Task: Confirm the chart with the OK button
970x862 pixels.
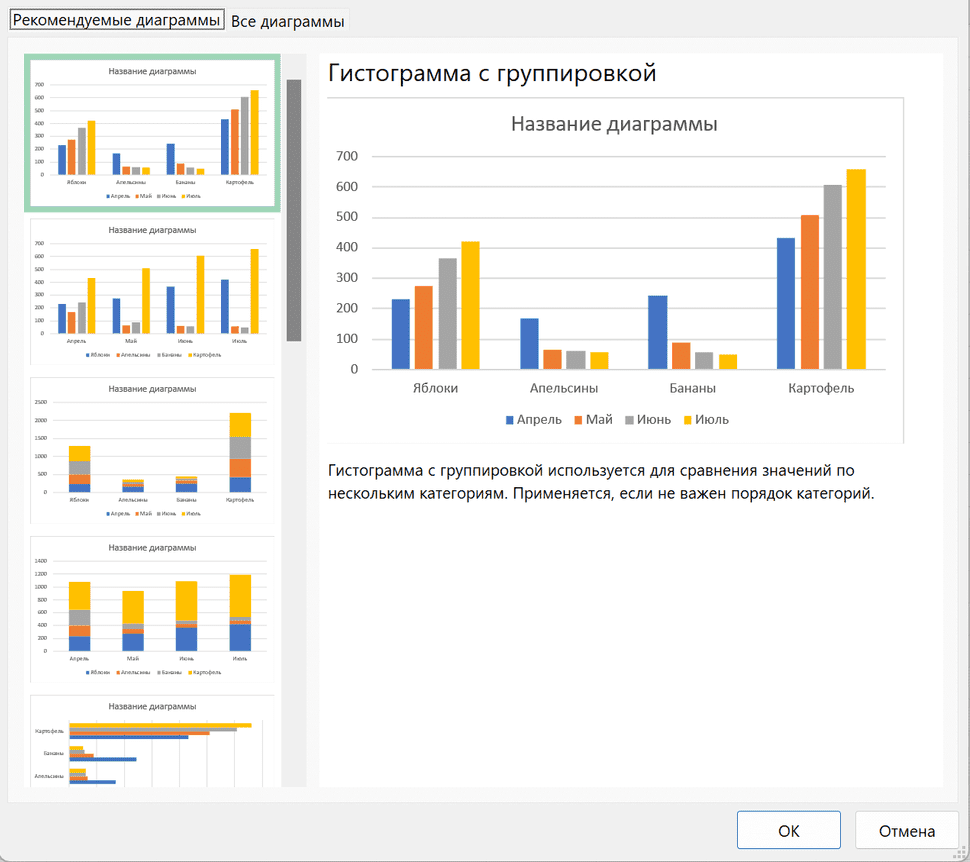Action: point(789,830)
